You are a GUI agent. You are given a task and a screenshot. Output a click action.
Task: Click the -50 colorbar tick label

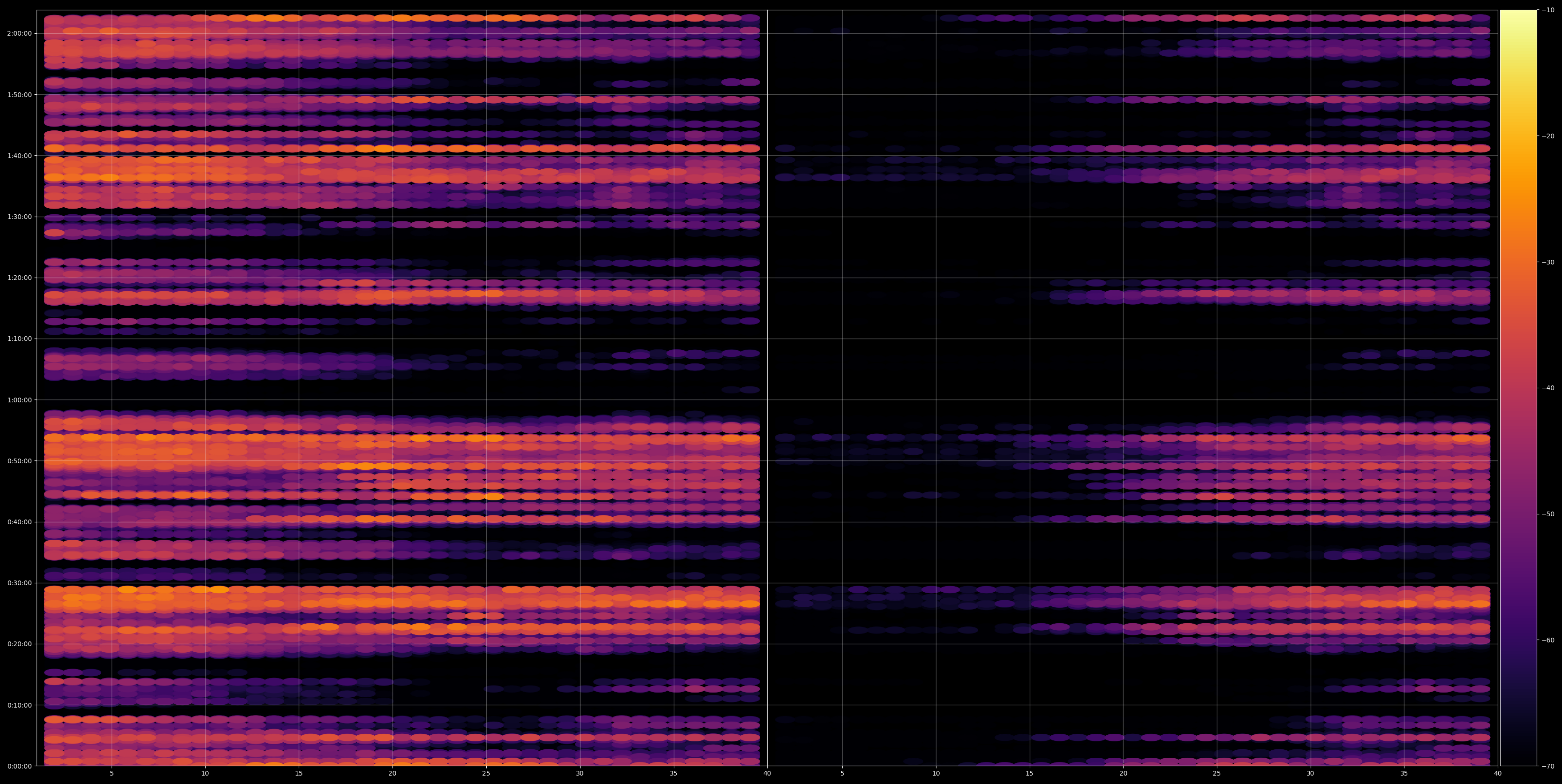tap(1548, 514)
